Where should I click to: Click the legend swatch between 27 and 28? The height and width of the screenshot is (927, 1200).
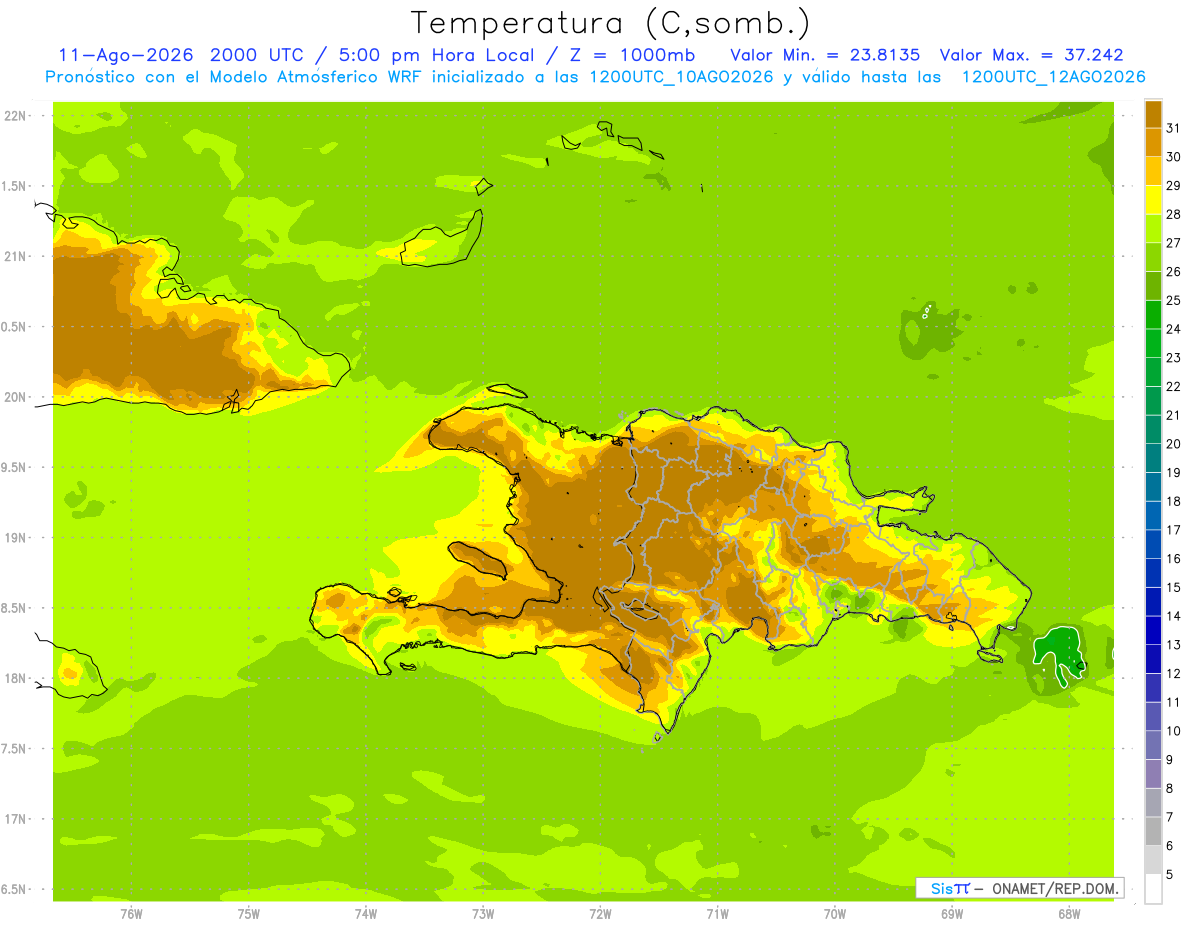tap(1153, 228)
